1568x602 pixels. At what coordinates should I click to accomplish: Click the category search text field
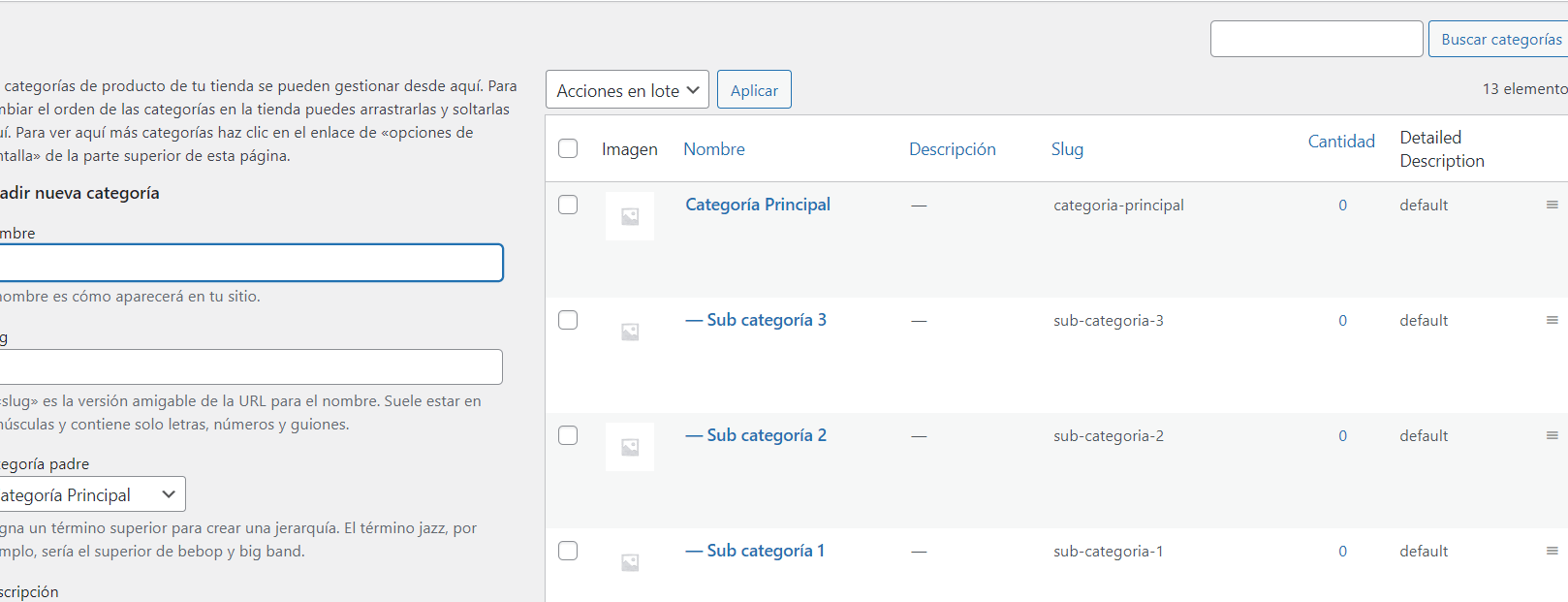click(x=1316, y=40)
